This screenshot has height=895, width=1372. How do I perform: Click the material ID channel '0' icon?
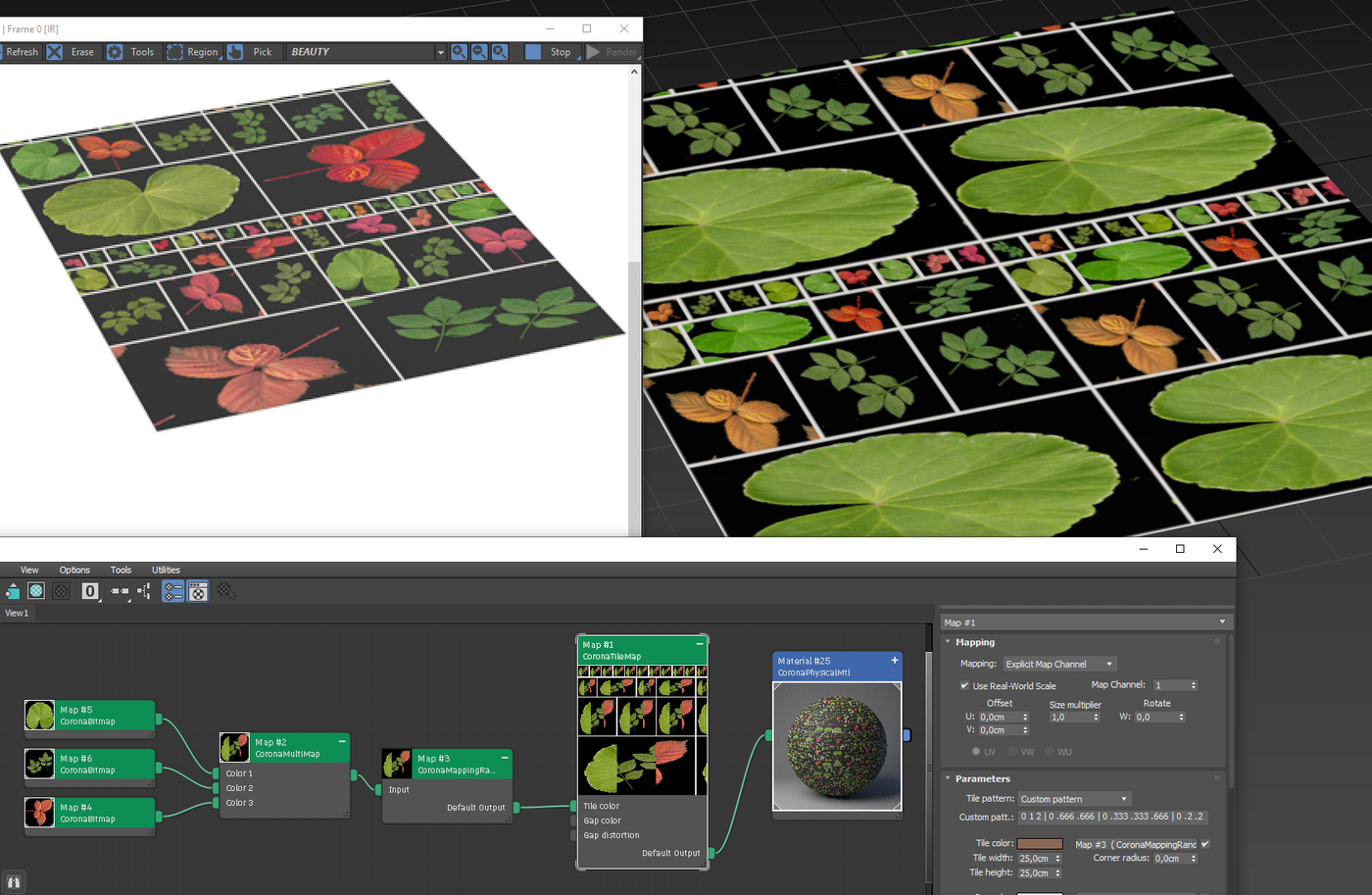coord(90,591)
